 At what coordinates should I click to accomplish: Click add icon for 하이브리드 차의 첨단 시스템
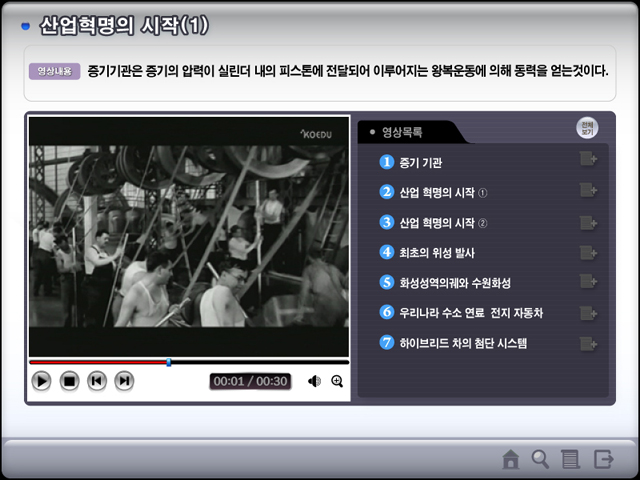click(x=588, y=344)
